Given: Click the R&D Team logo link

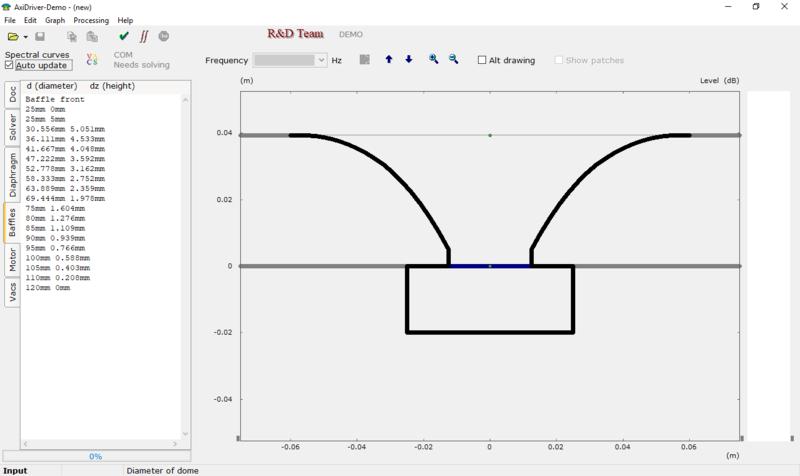Looking at the screenshot, I should coord(295,34).
